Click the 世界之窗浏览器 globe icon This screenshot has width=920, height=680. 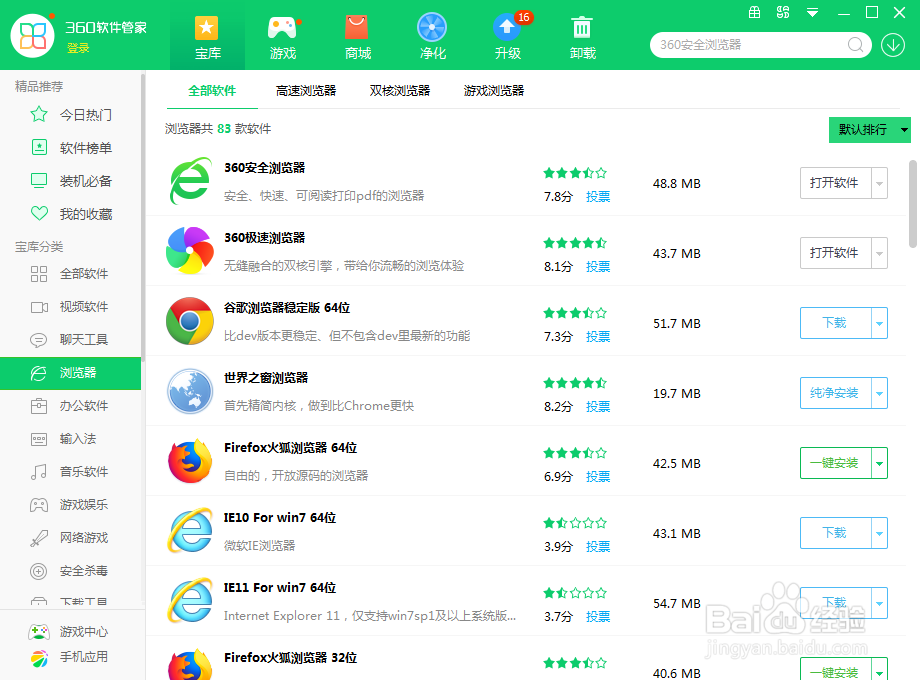[x=190, y=391]
